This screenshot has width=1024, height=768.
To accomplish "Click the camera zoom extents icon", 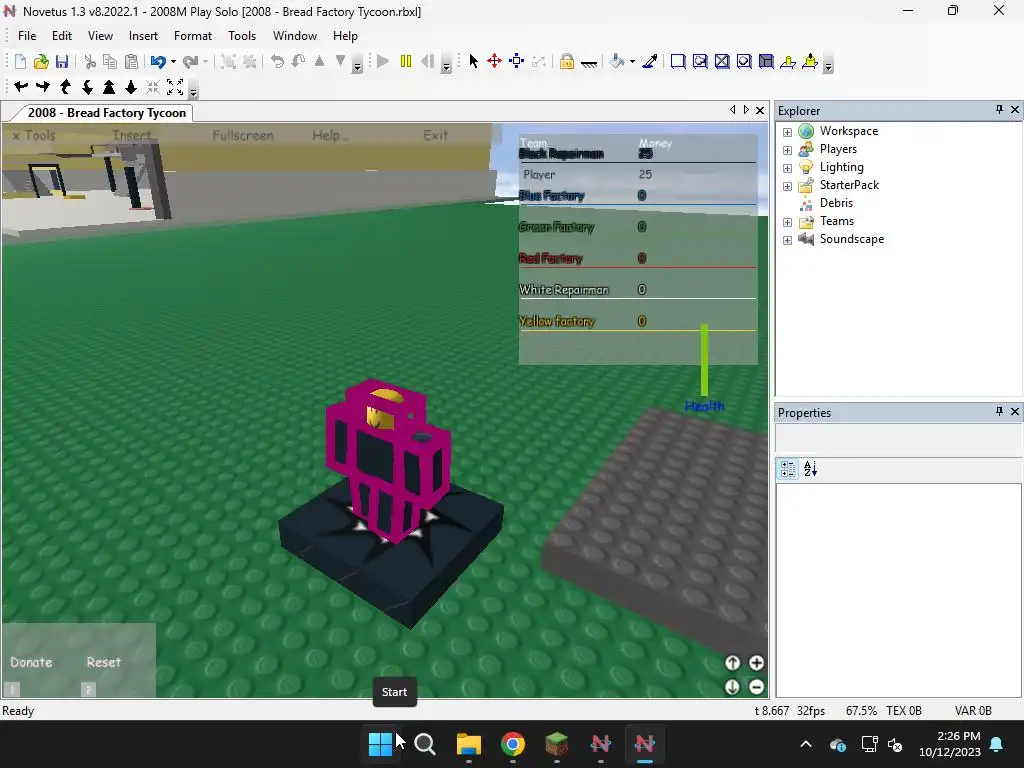I will pyautogui.click(x=175, y=86).
